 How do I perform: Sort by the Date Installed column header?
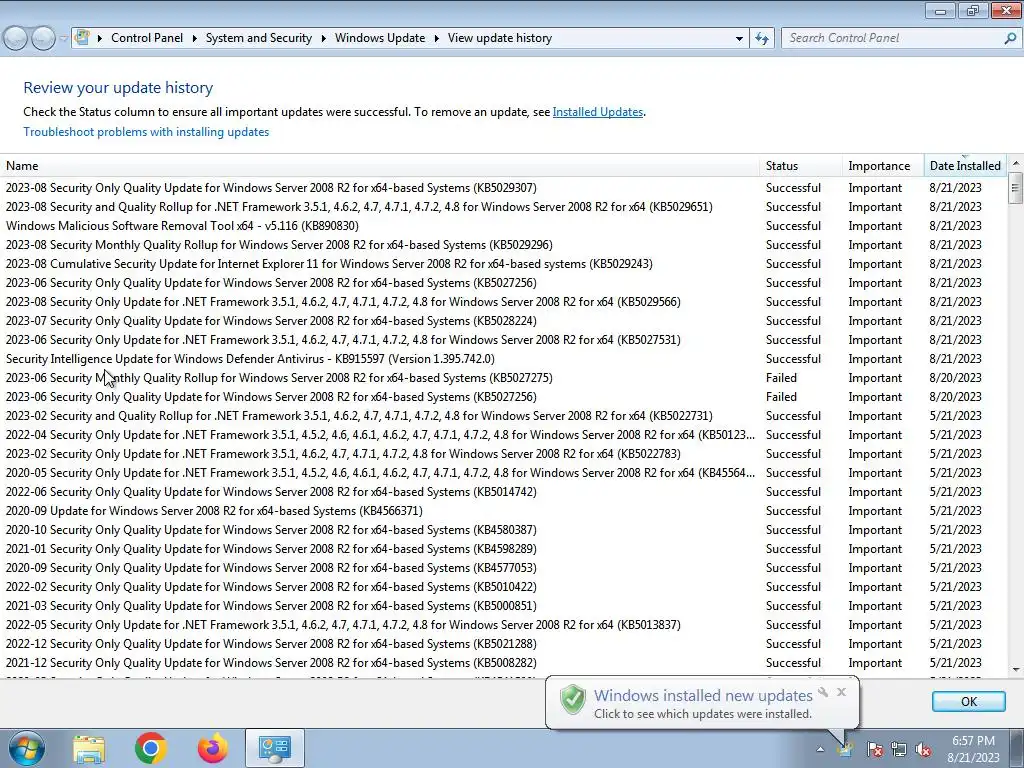point(965,166)
